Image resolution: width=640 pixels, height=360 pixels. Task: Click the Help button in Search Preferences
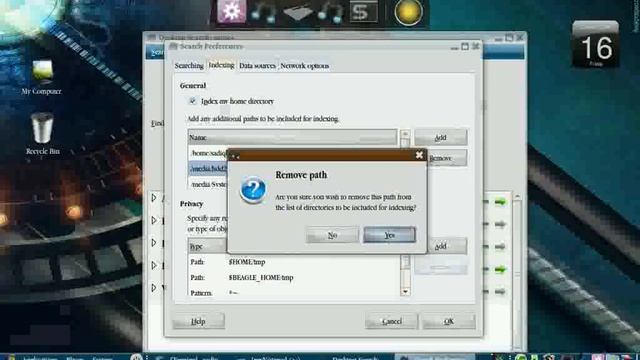(198, 321)
